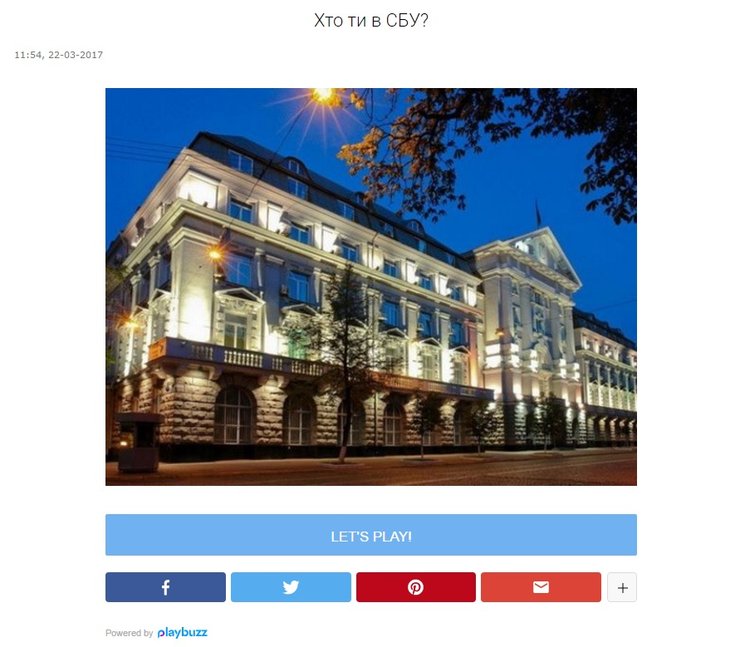Viewport: 740px width, 647px height.
Task: Open more sharing options plus button
Action: [x=622, y=587]
